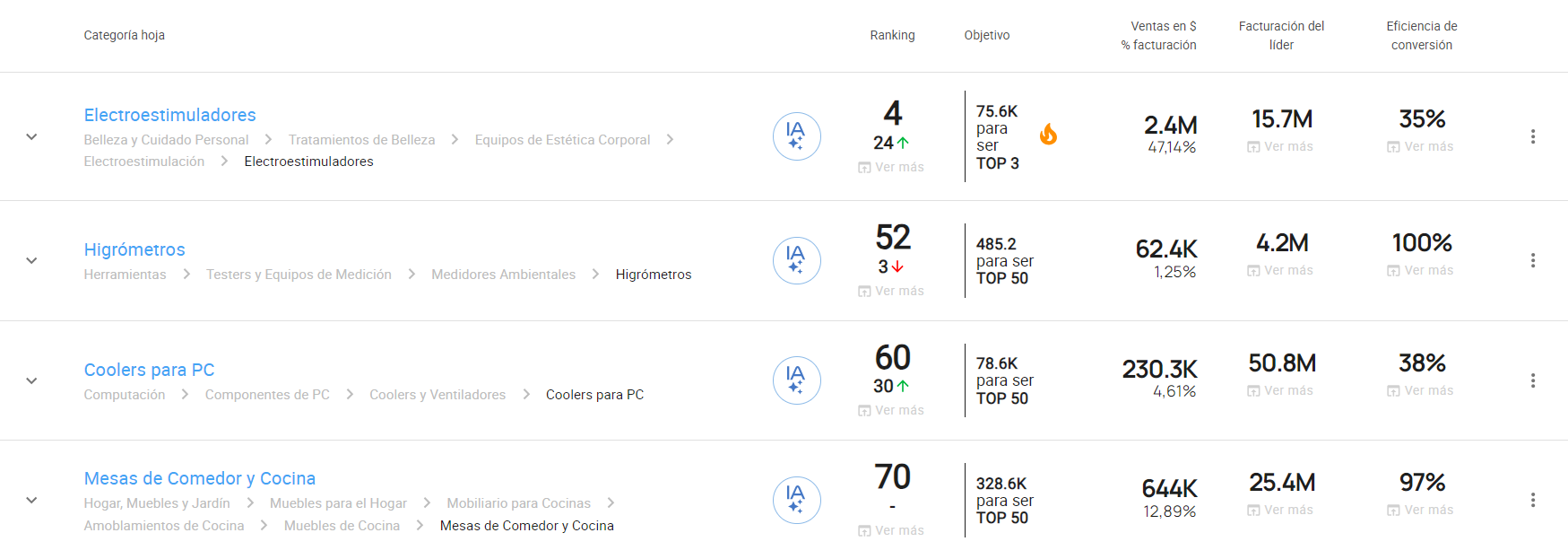Expand the Coolers para PC row
Image resolution: width=1568 pixels, height=559 pixels.
(31, 381)
